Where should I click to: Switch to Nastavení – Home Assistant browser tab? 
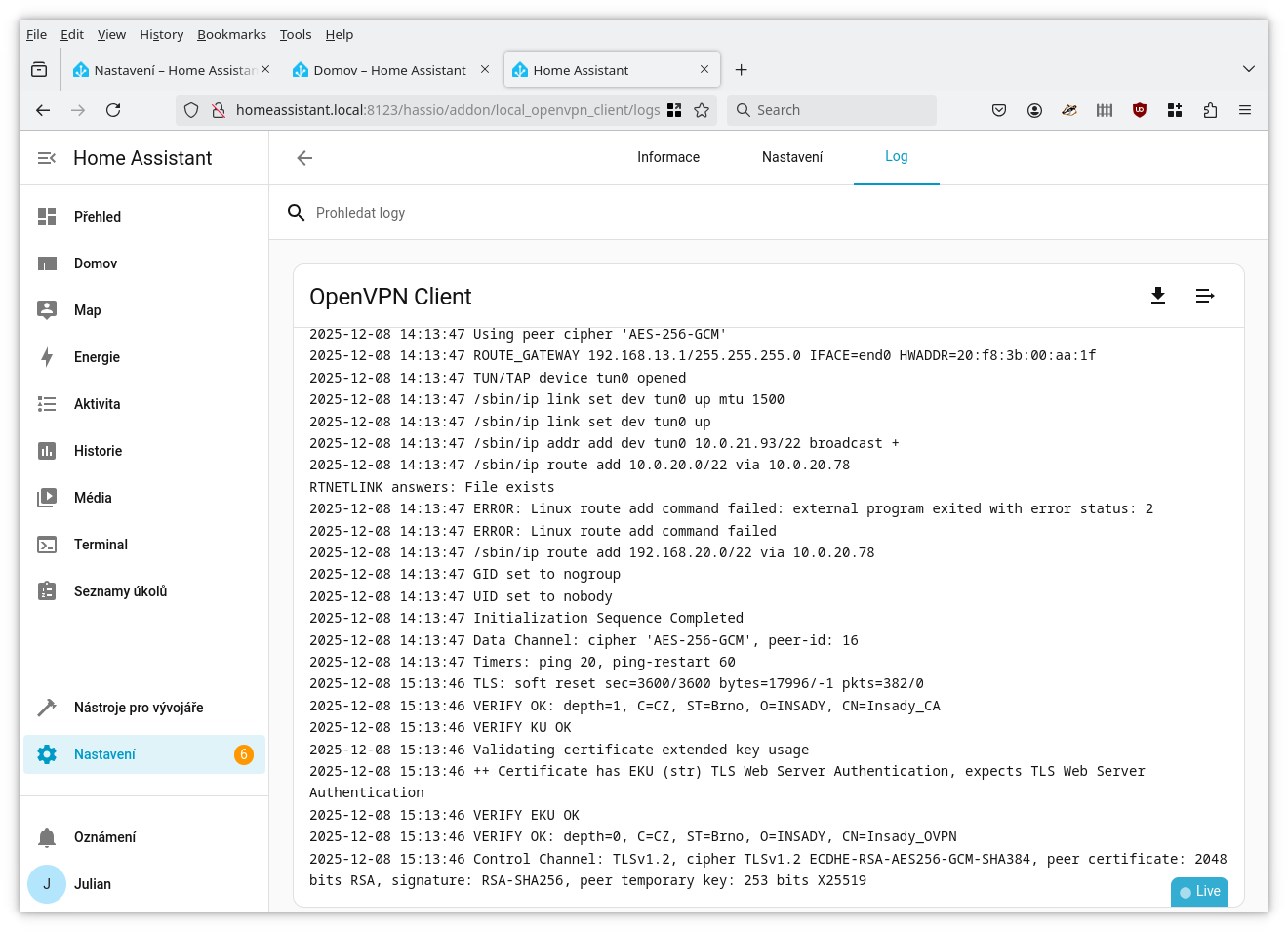pyautogui.click(x=172, y=70)
